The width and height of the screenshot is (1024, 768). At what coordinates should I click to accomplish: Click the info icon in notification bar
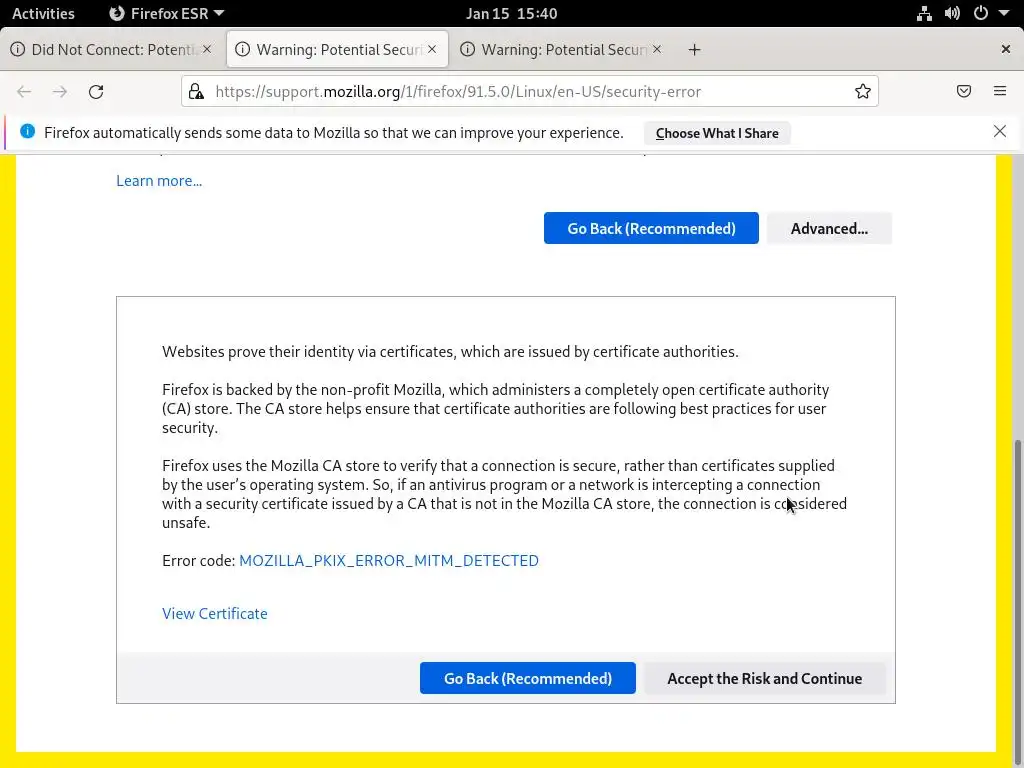point(27,131)
